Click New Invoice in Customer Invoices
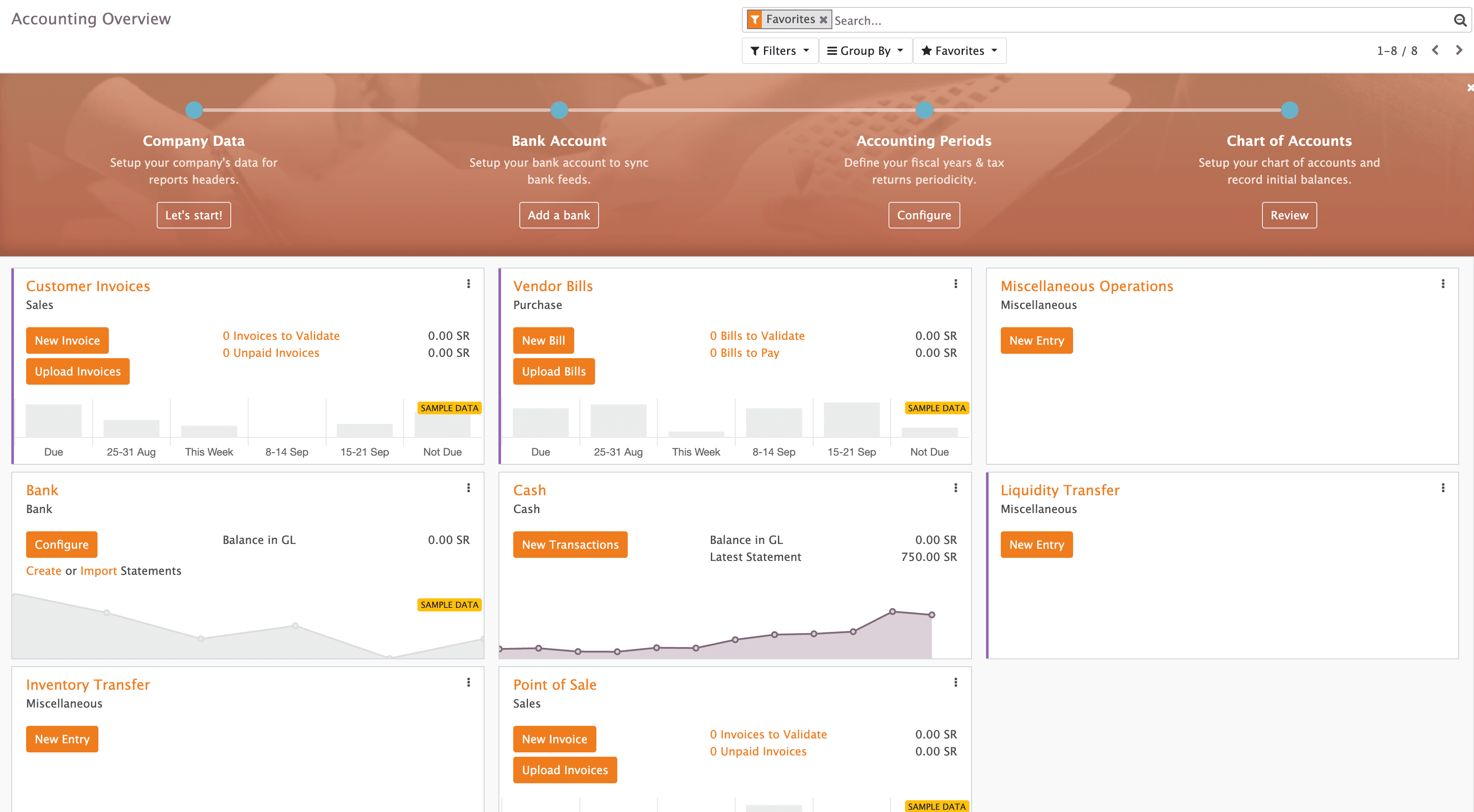Viewport: 1474px width, 812px height. (x=67, y=340)
